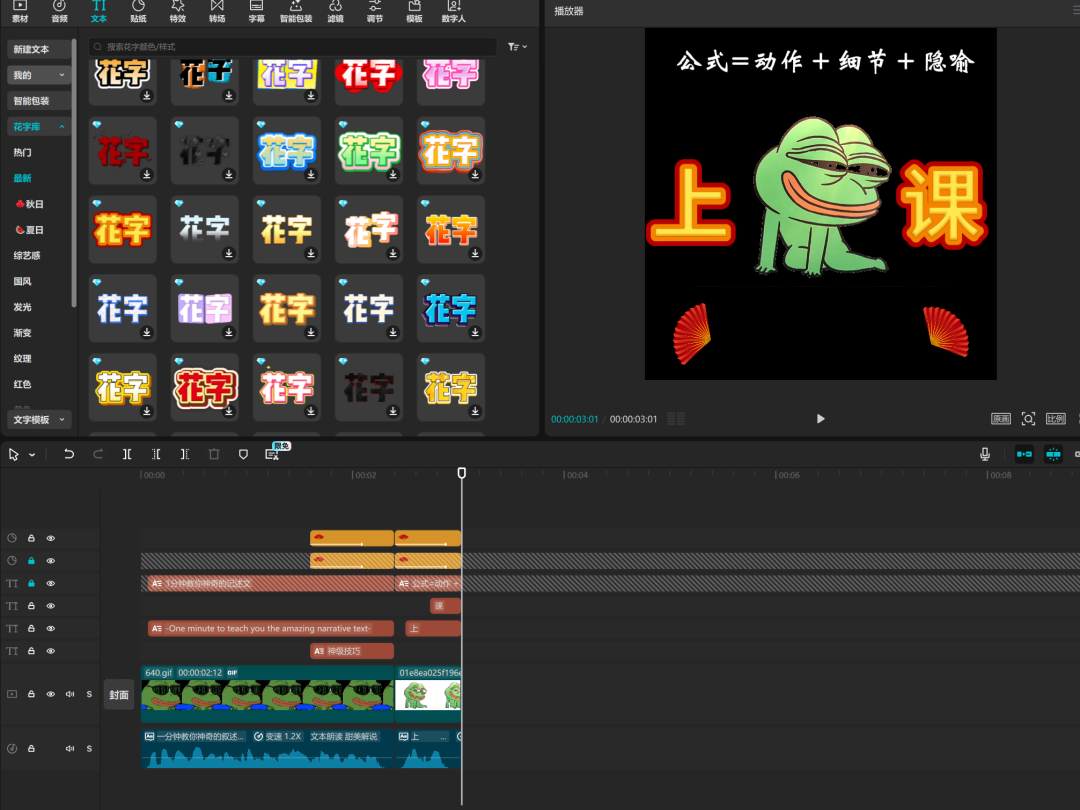
Task: Click the microphone record voiceover icon
Action: pos(985,454)
